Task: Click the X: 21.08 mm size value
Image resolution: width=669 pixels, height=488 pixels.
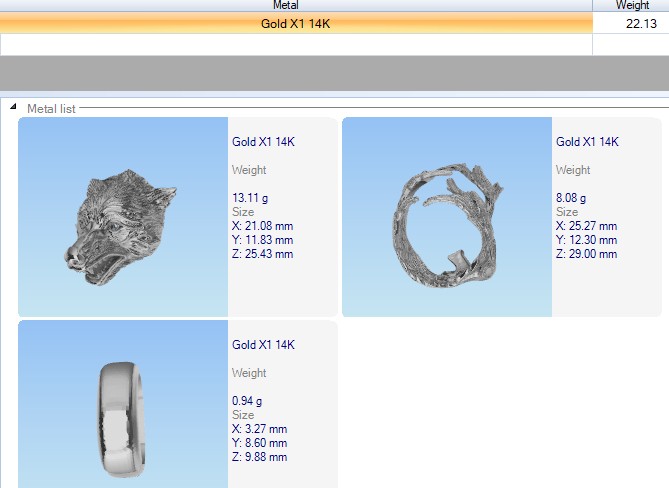Action: [262, 226]
